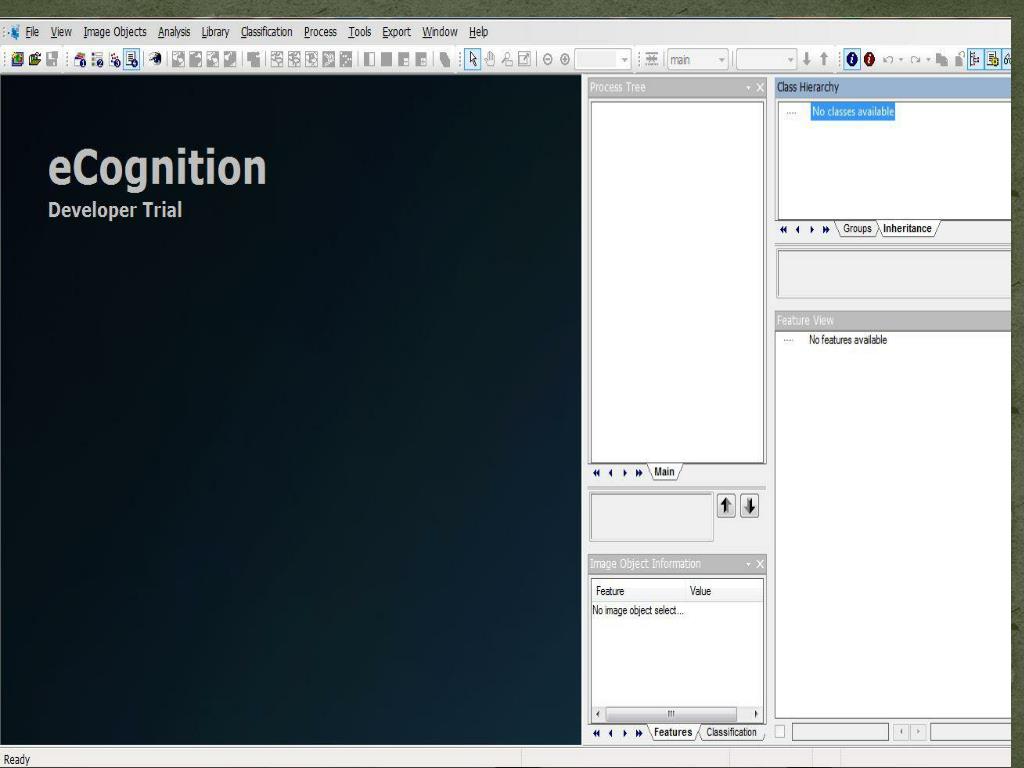Switch to the Classification tab
This screenshot has width=1024, height=768.
(731, 732)
